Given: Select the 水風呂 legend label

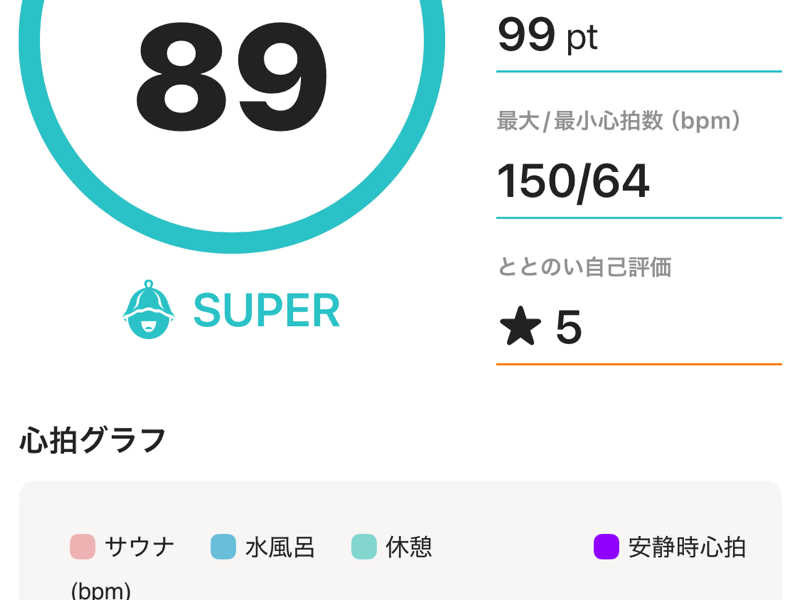Looking at the screenshot, I should coord(280,547).
